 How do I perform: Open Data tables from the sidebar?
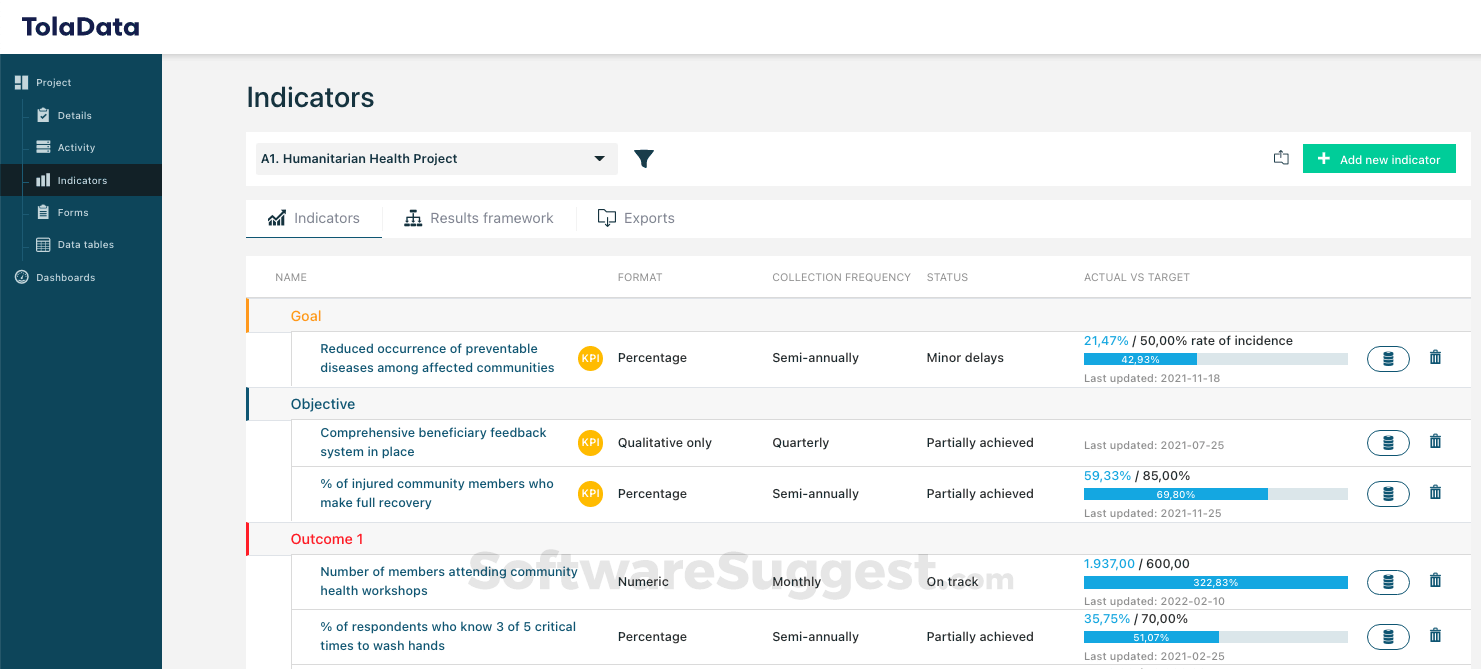(x=87, y=244)
